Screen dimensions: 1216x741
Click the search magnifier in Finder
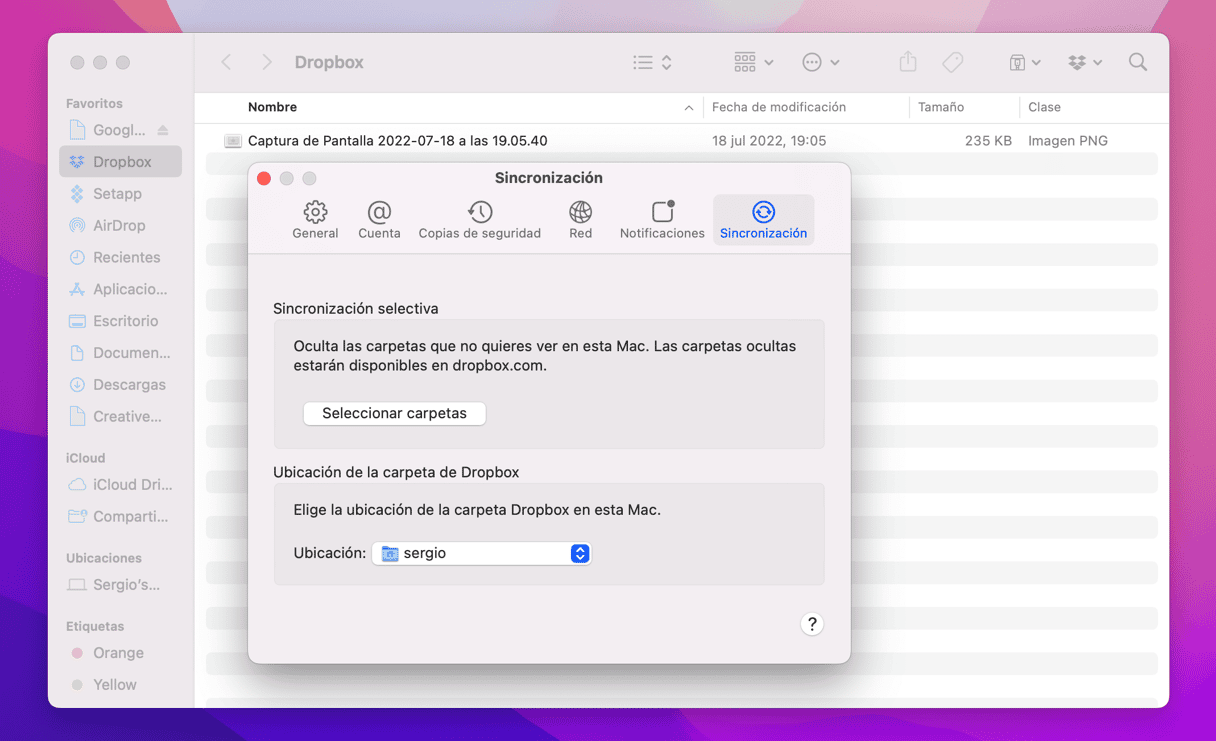pos(1138,62)
